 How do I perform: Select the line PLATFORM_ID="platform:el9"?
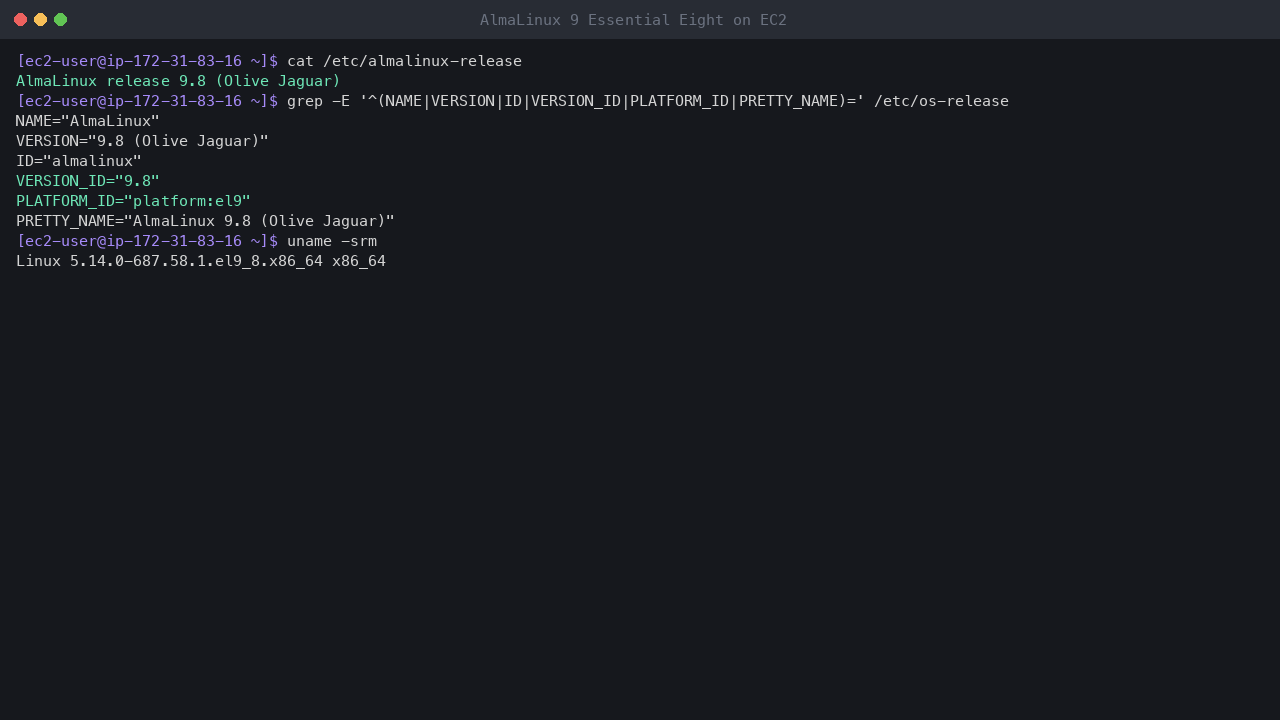[x=133, y=201]
